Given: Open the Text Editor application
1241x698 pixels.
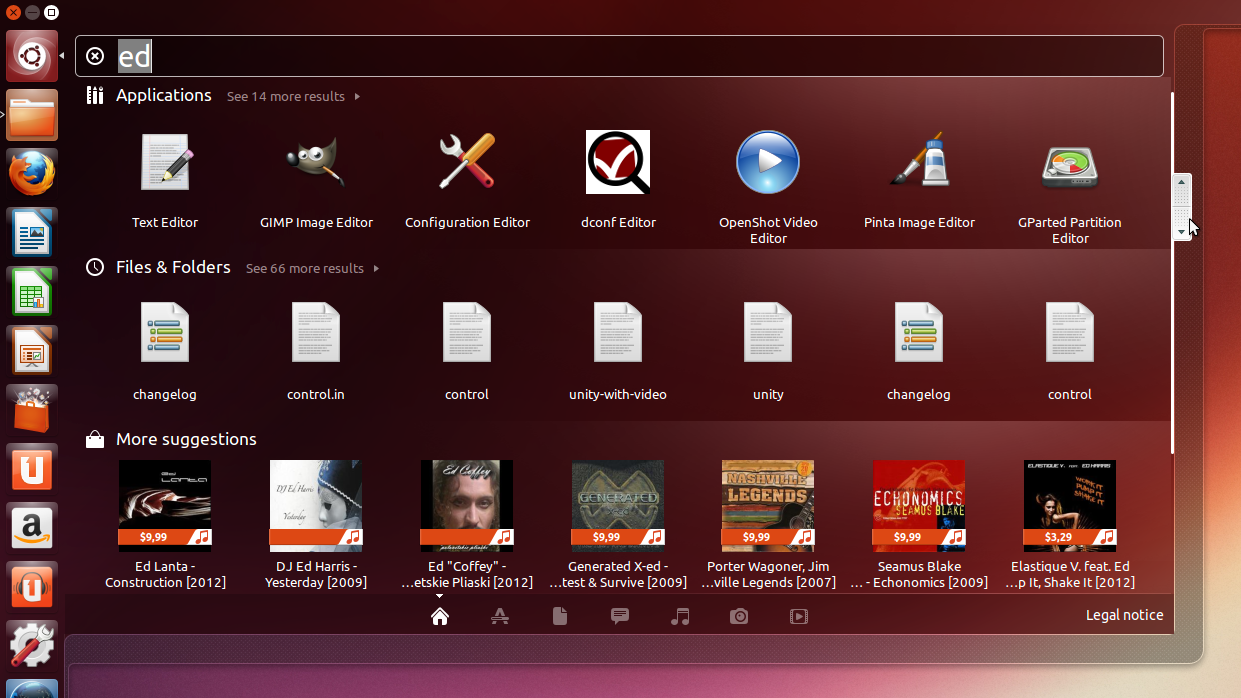Looking at the screenshot, I should (165, 180).
